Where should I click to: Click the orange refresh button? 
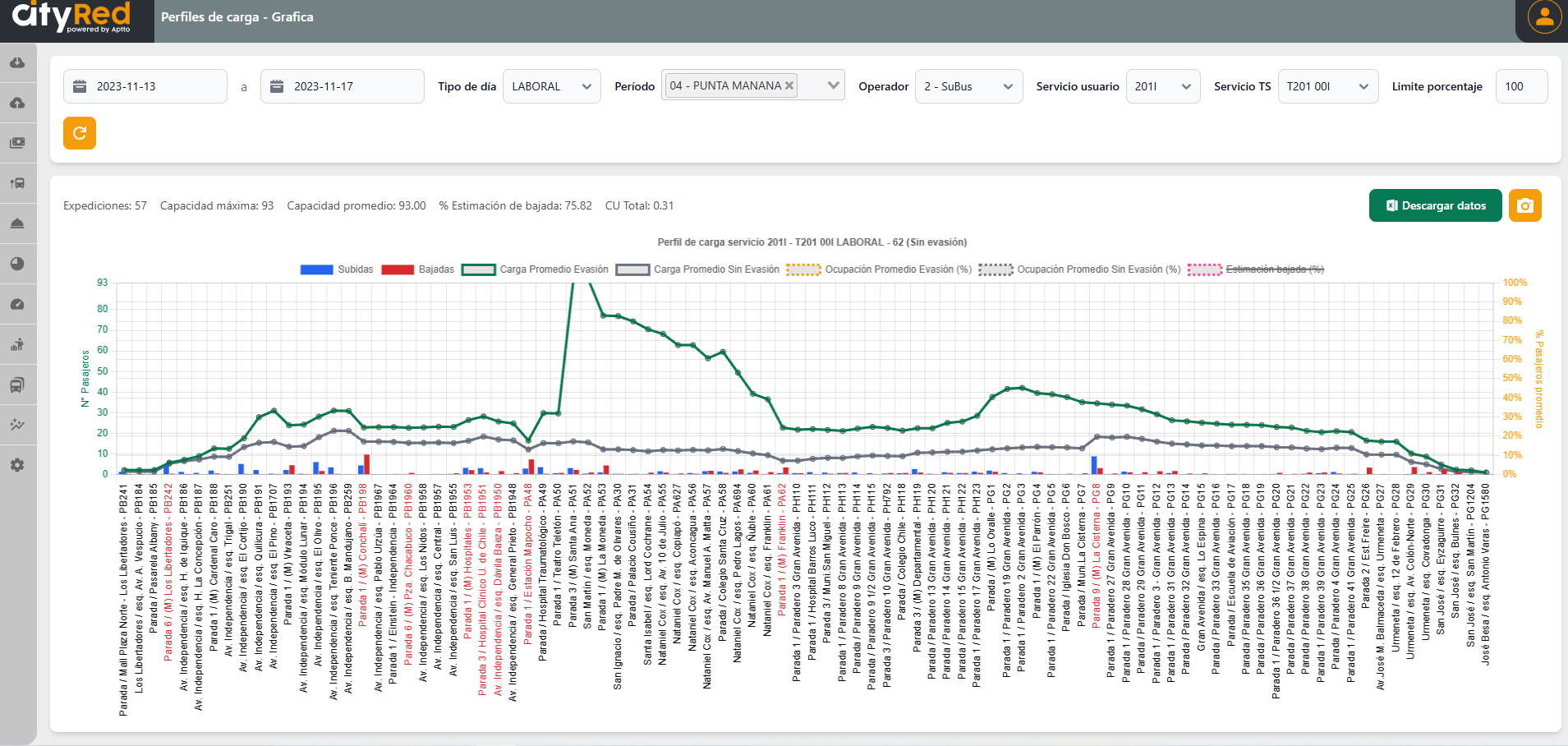click(x=80, y=133)
